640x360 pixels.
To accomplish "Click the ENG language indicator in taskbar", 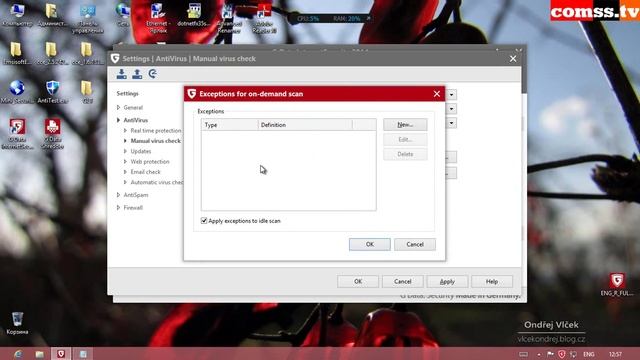I will [x=589, y=354].
